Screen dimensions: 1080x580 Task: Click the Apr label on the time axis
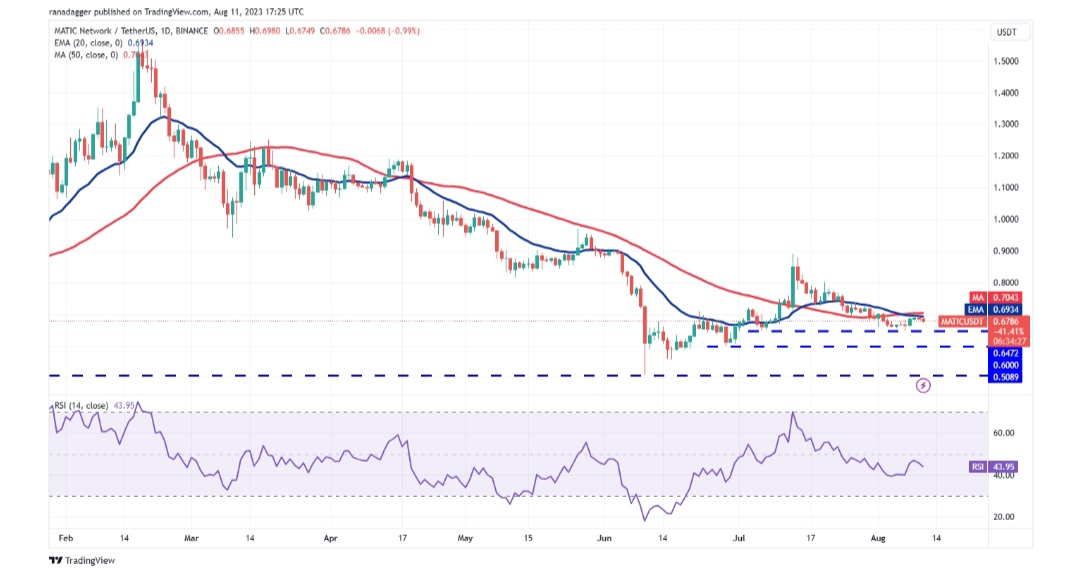[330, 537]
